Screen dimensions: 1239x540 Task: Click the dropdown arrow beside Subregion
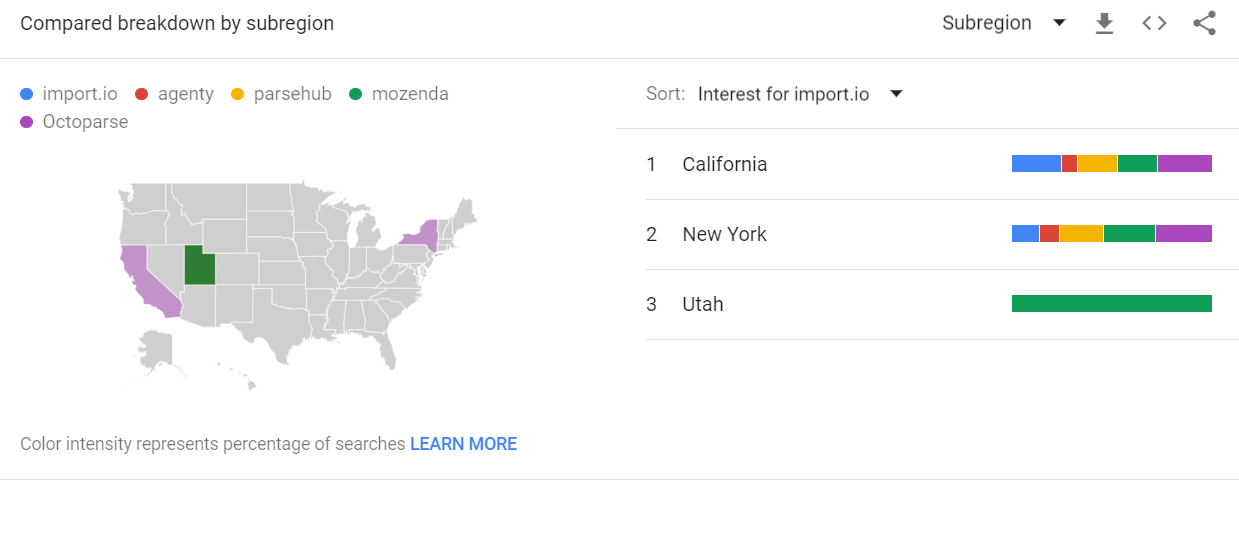pos(1059,23)
